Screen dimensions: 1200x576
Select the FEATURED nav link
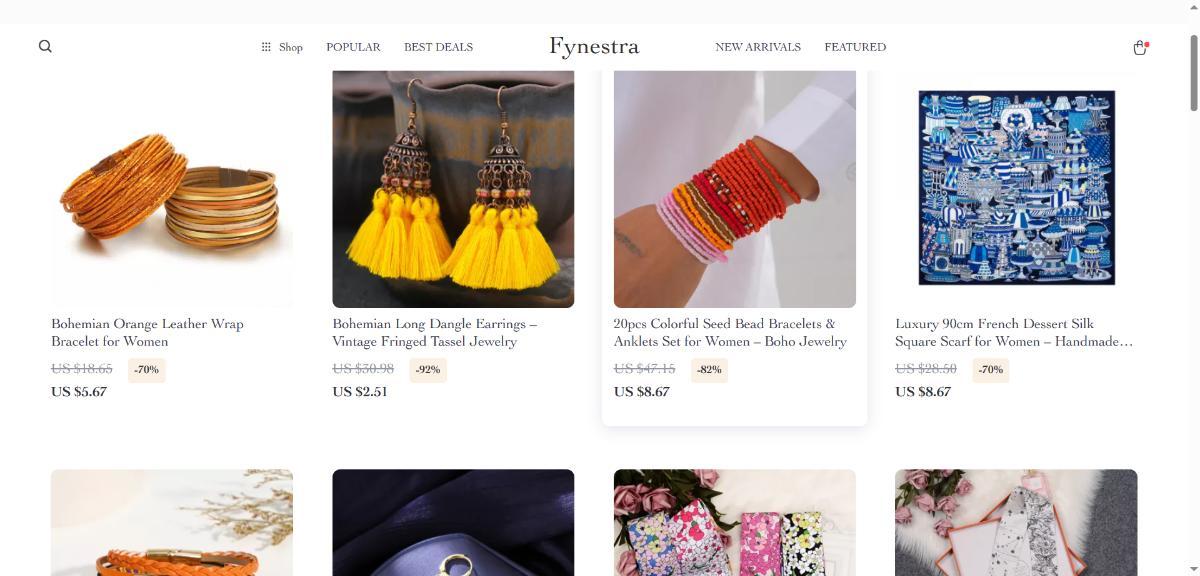[x=855, y=47]
